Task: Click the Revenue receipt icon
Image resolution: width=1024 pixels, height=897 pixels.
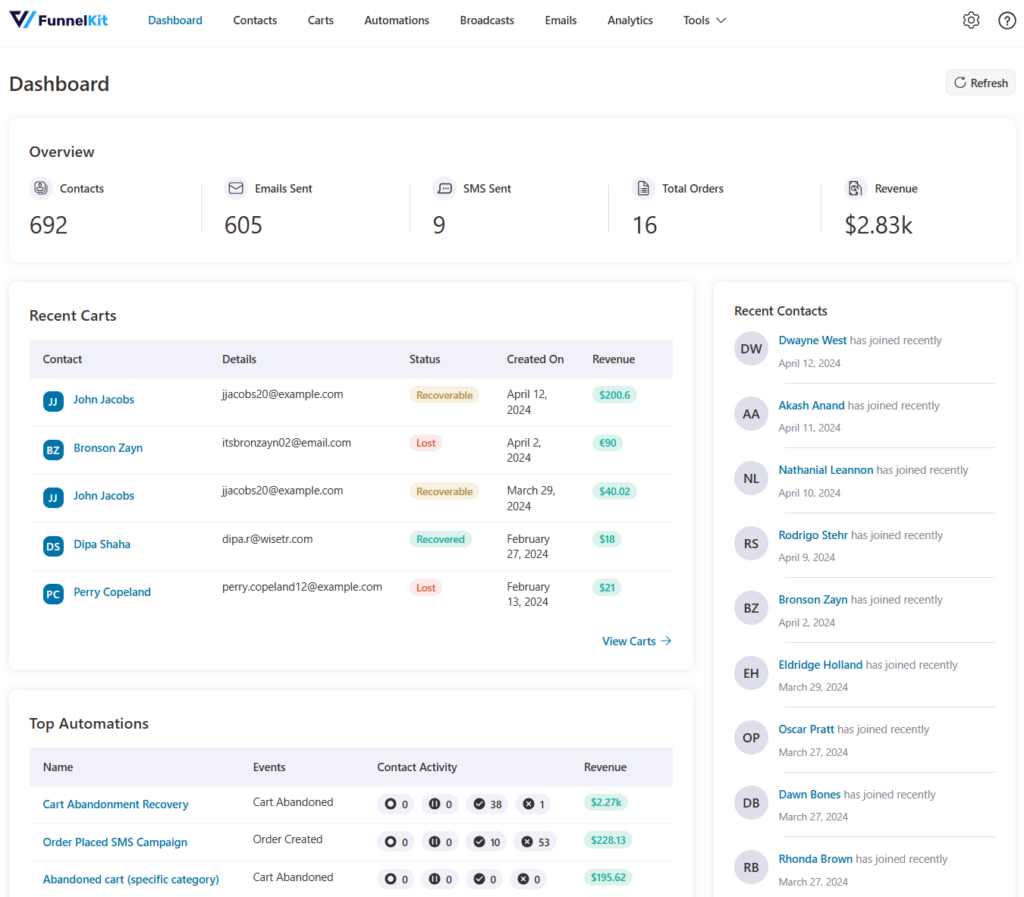Action: 855,188
